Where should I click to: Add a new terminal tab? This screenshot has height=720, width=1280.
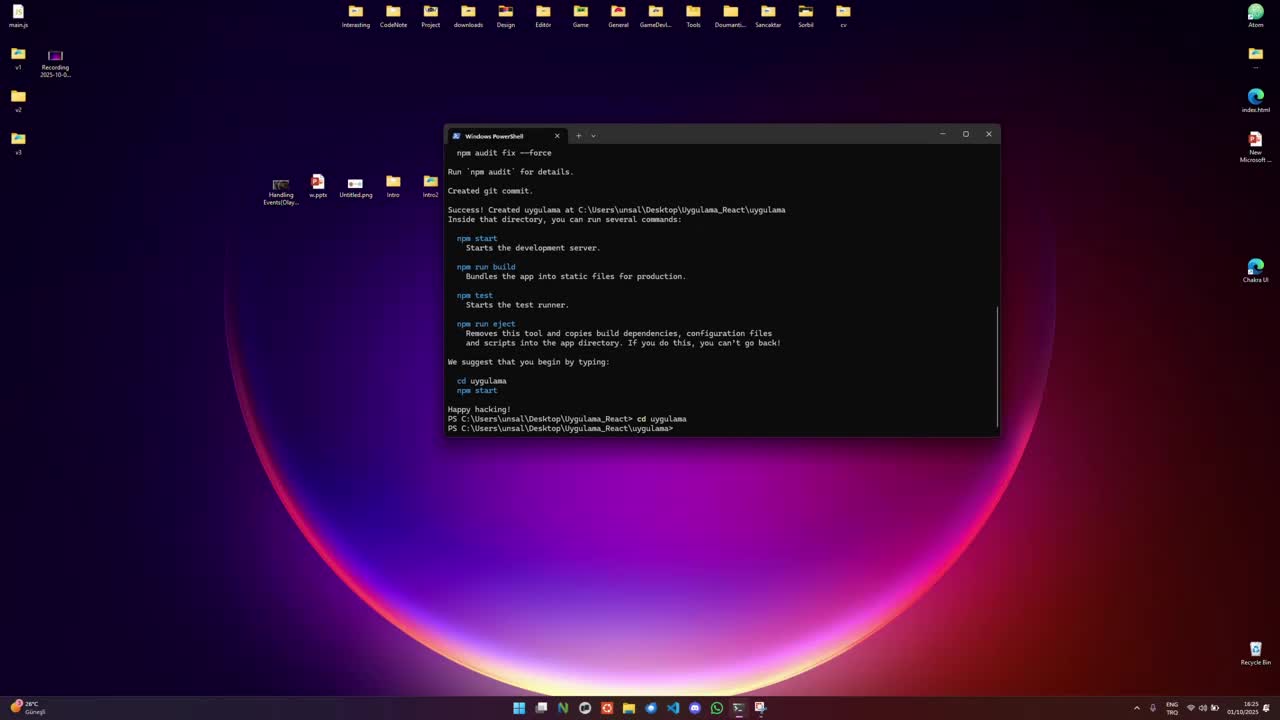(x=578, y=136)
